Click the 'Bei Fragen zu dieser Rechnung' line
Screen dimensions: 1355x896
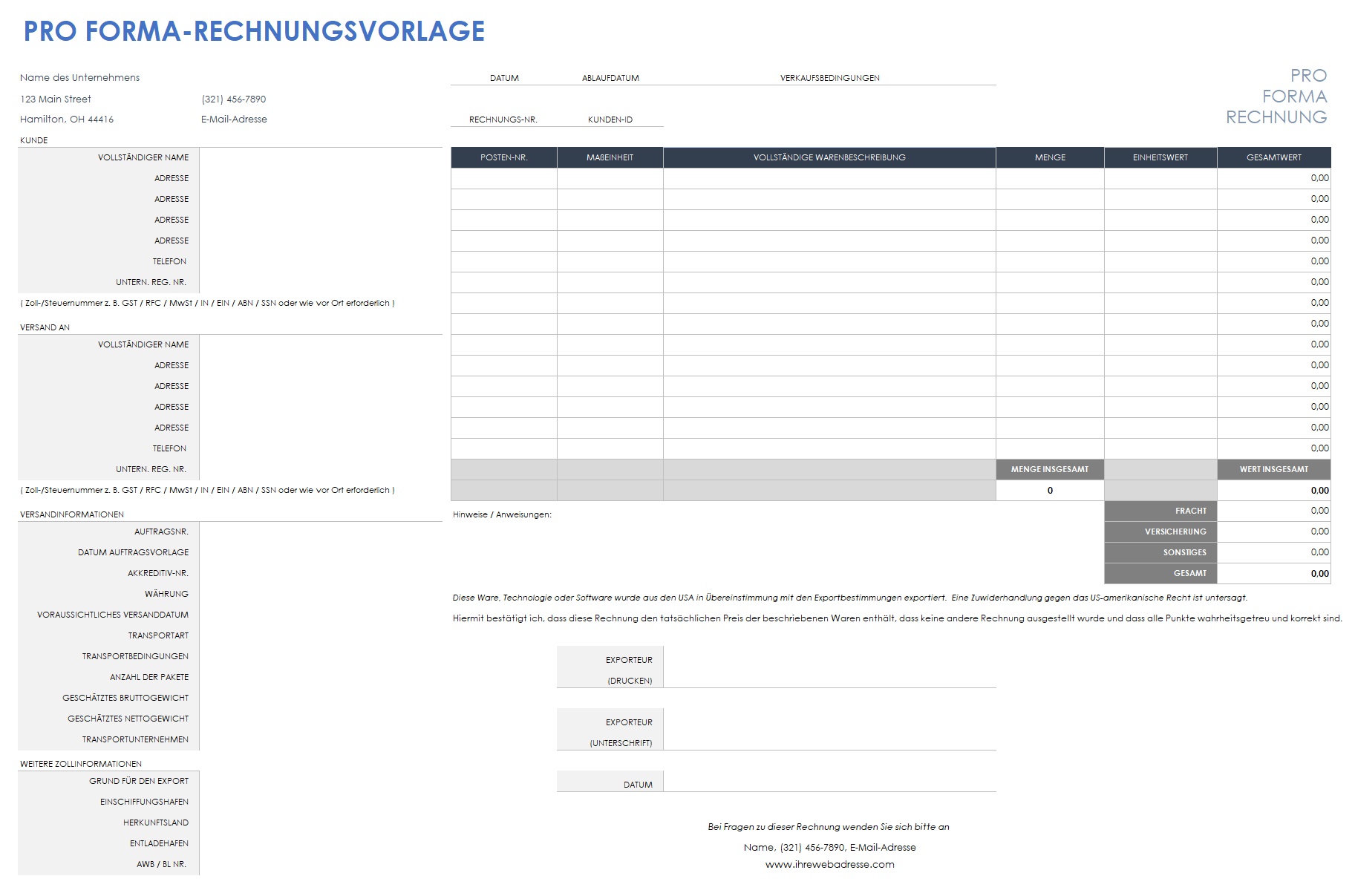[829, 827]
